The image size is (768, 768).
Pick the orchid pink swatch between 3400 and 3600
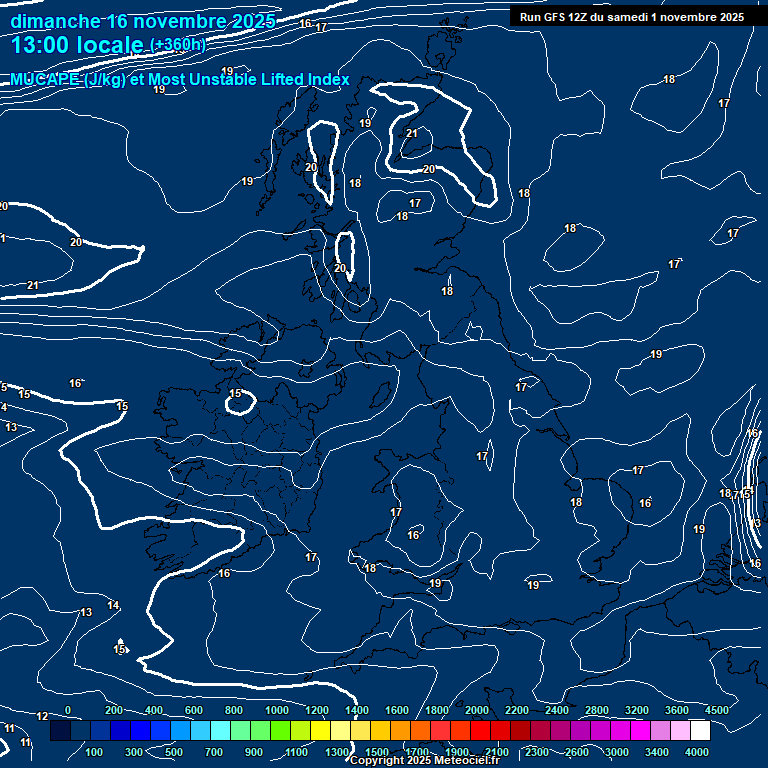[661, 730]
